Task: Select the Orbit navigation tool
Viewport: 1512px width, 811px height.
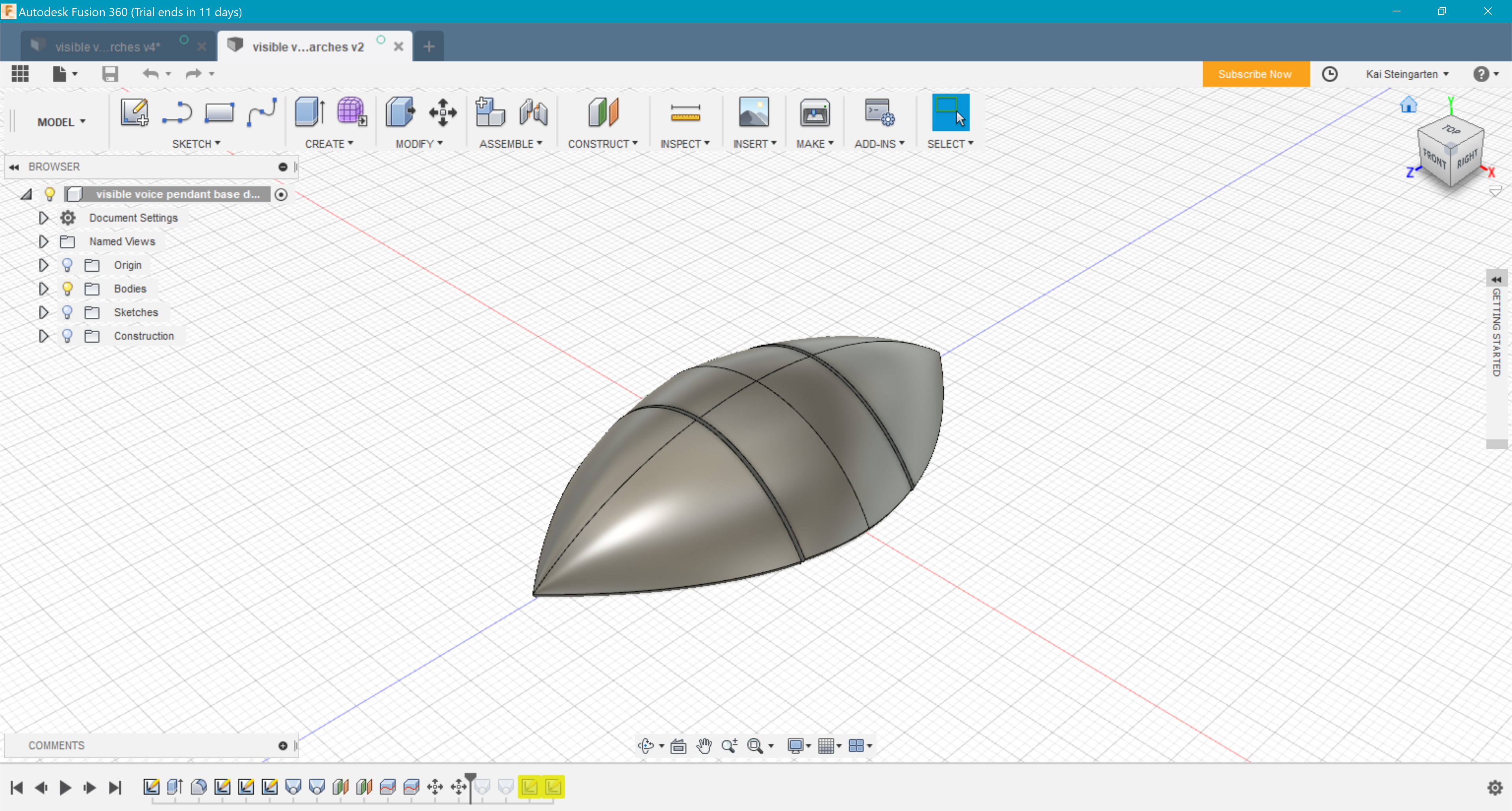Action: point(646,745)
